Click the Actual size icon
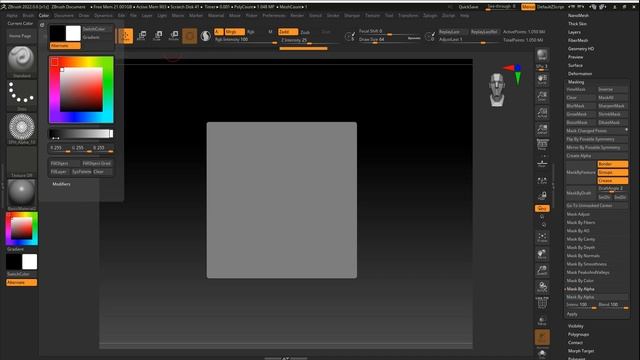The image size is (640, 360). (542, 113)
